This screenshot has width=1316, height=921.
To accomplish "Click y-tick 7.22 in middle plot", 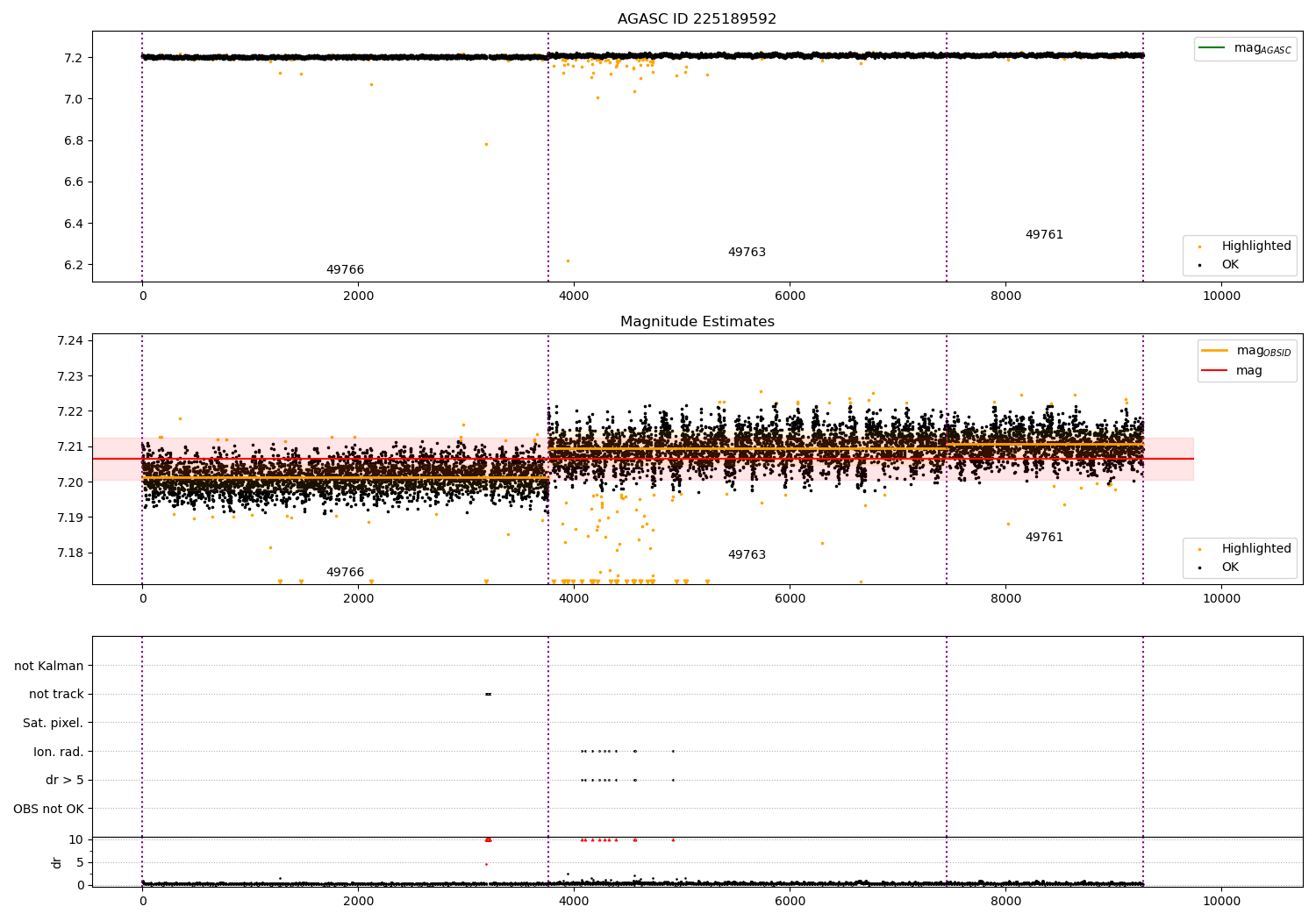I will pyautogui.click(x=69, y=411).
